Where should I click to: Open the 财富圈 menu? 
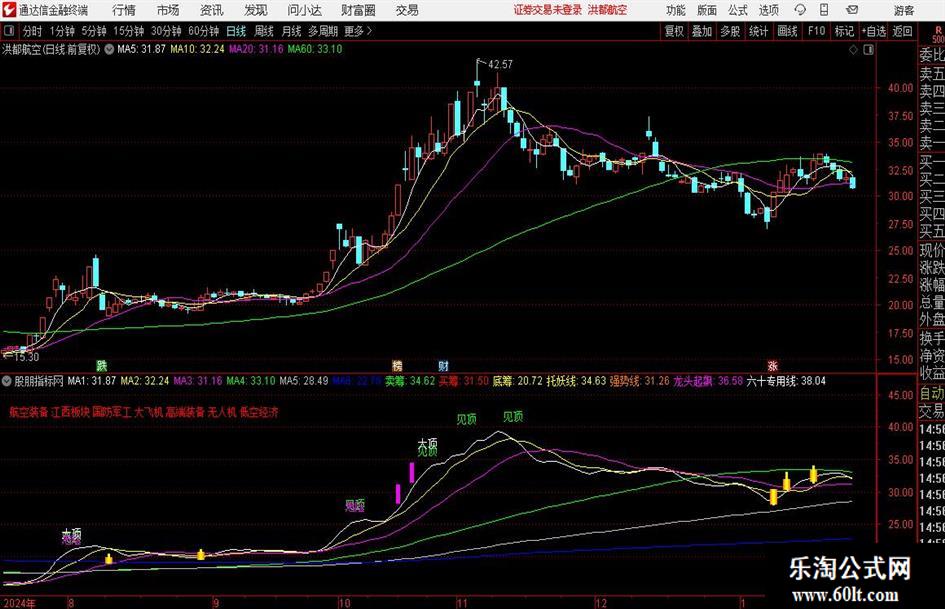[358, 10]
